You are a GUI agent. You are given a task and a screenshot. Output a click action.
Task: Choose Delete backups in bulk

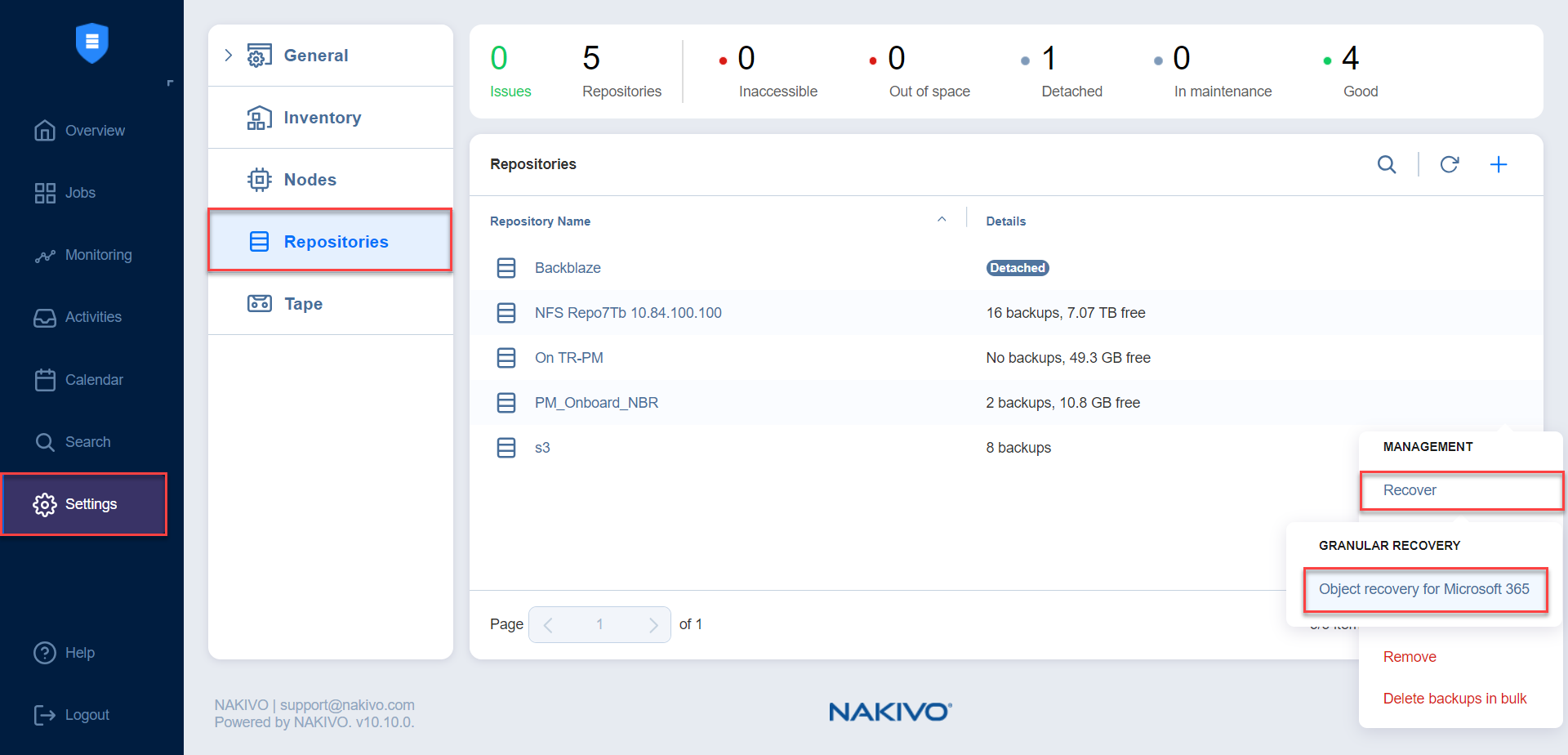1454,699
